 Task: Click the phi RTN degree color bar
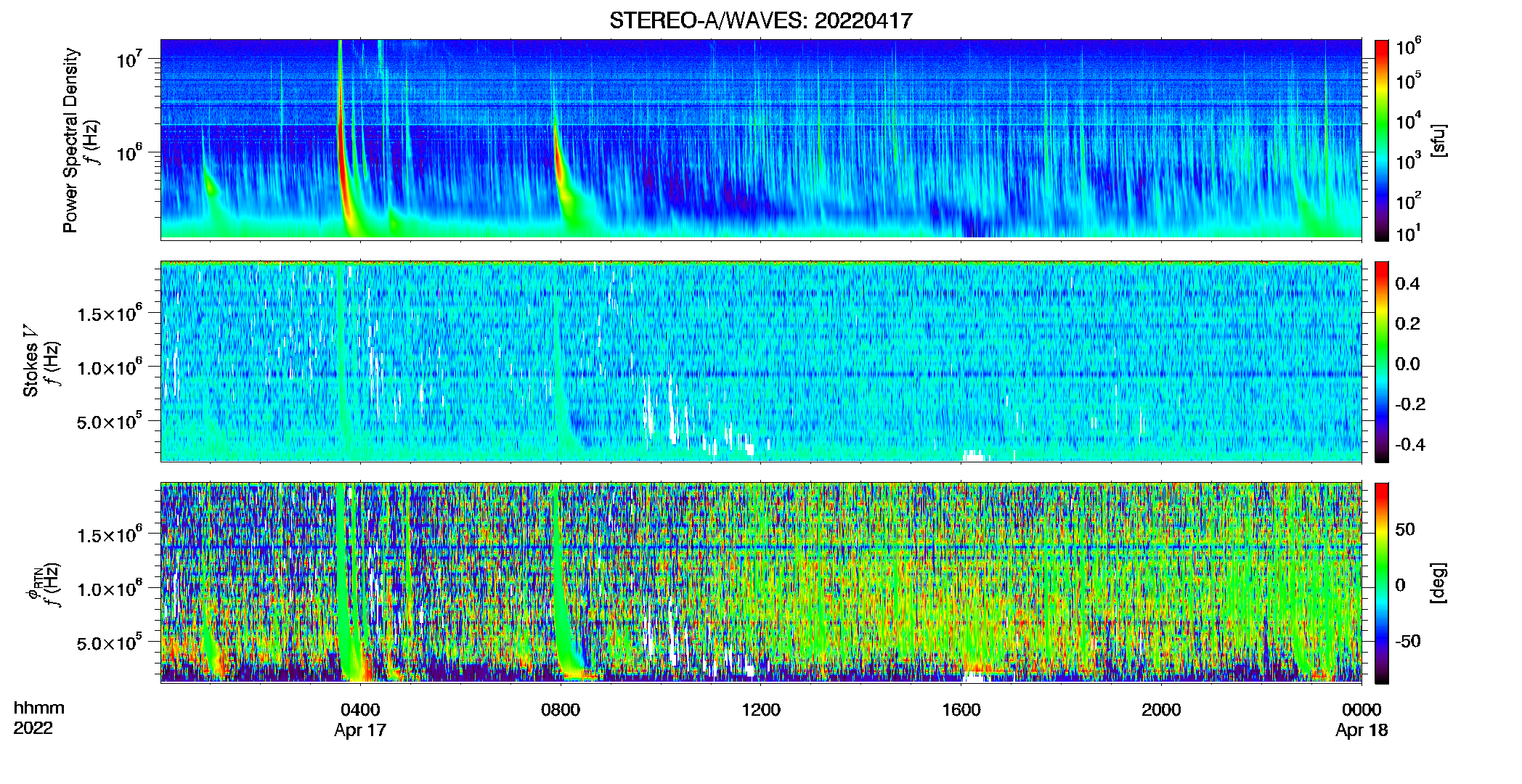click(x=1382, y=583)
